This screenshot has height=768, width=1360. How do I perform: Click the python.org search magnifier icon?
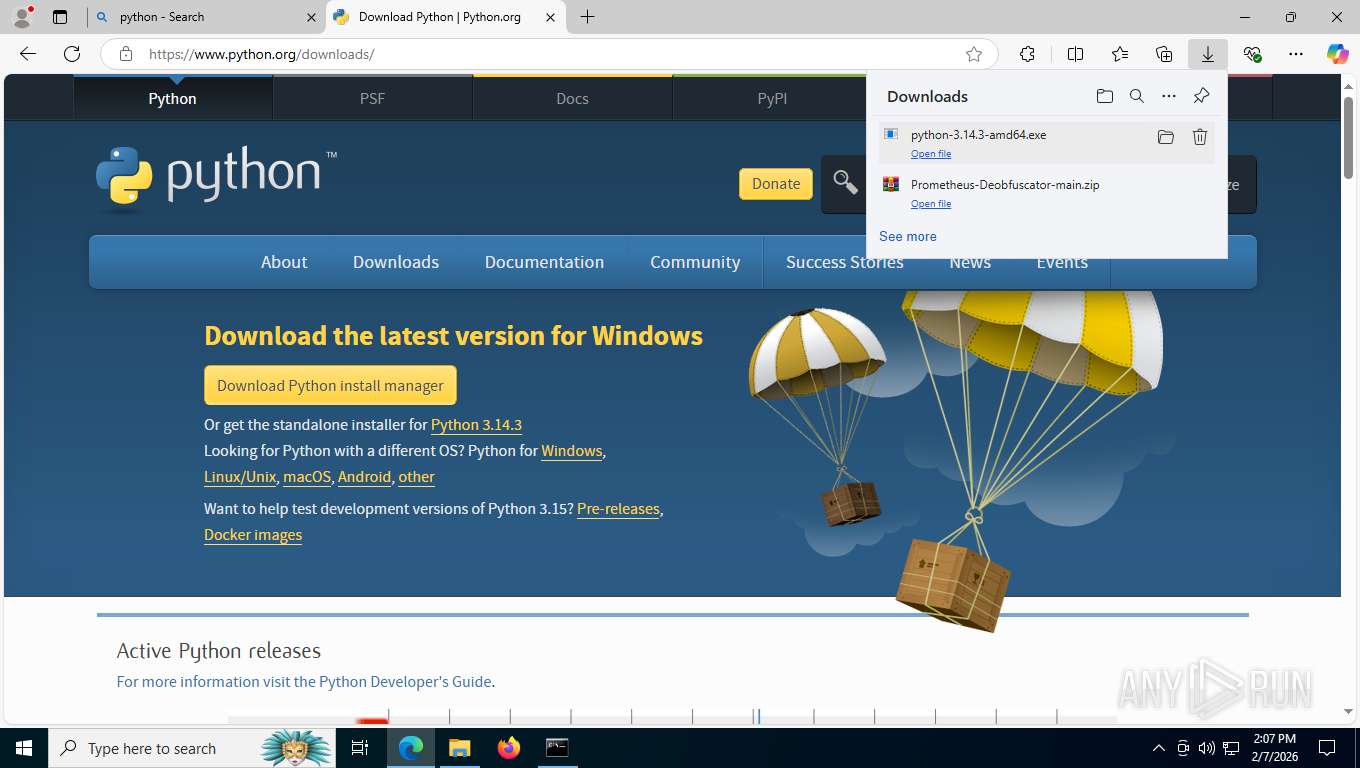[x=845, y=182]
